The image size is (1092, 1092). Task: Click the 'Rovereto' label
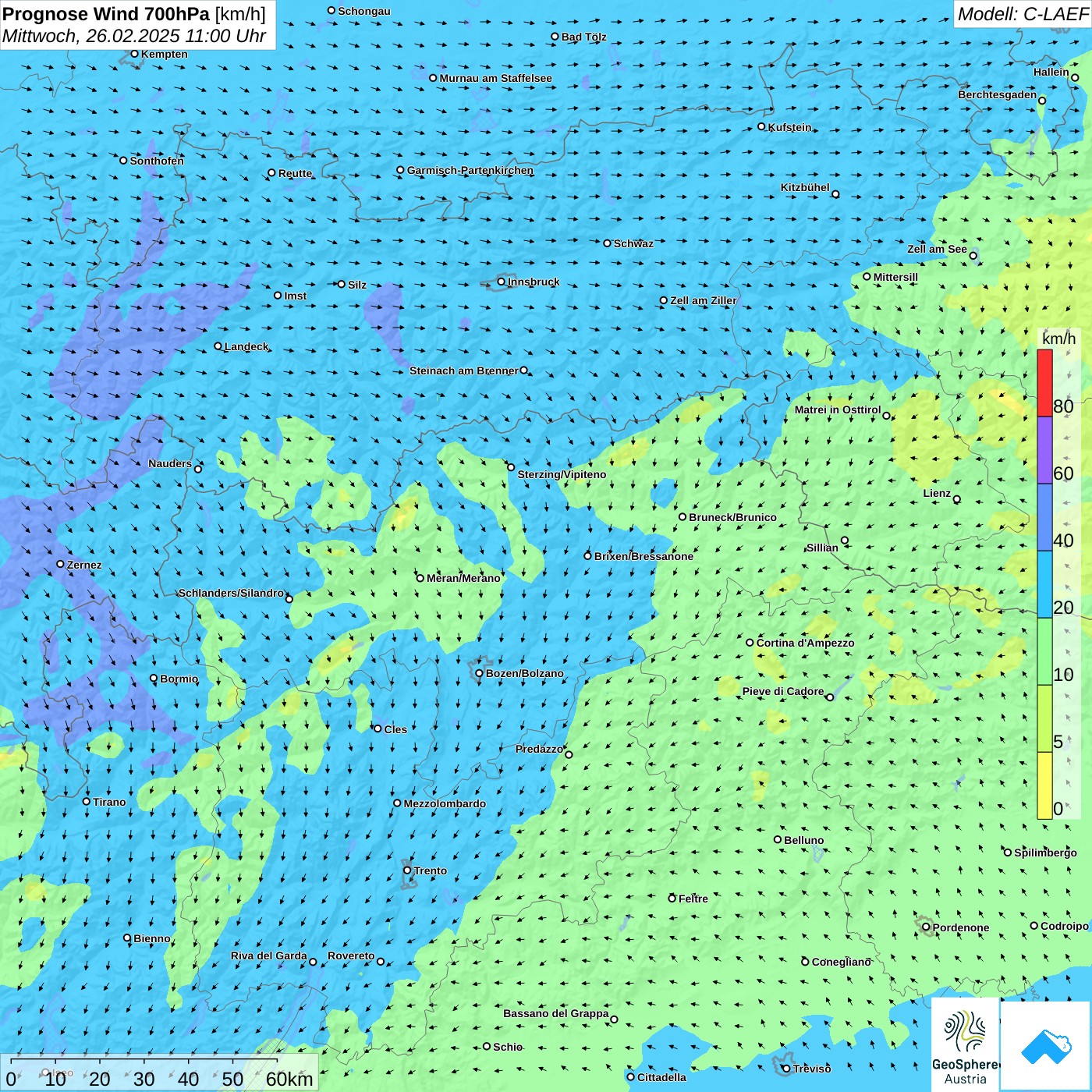(351, 955)
